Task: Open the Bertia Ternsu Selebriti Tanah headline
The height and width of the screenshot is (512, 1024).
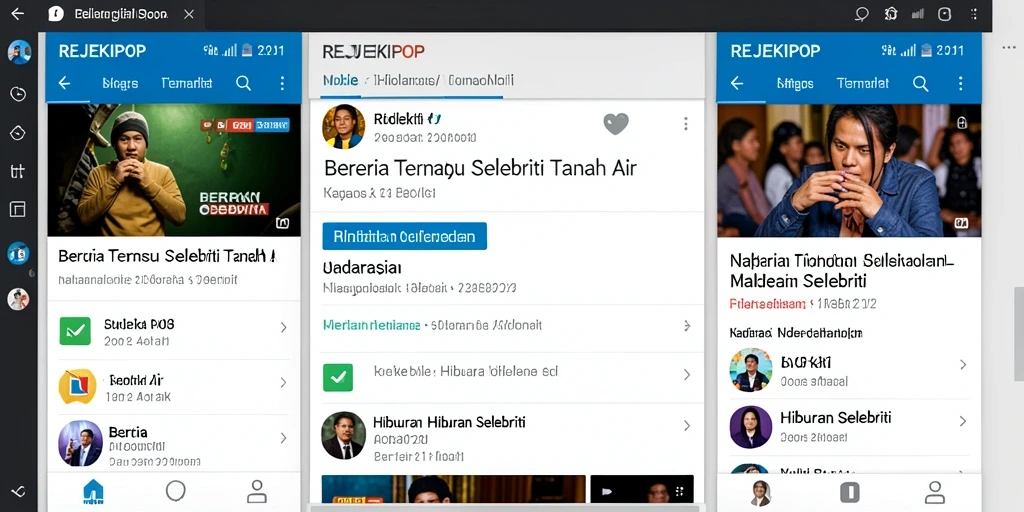Action: point(167,256)
